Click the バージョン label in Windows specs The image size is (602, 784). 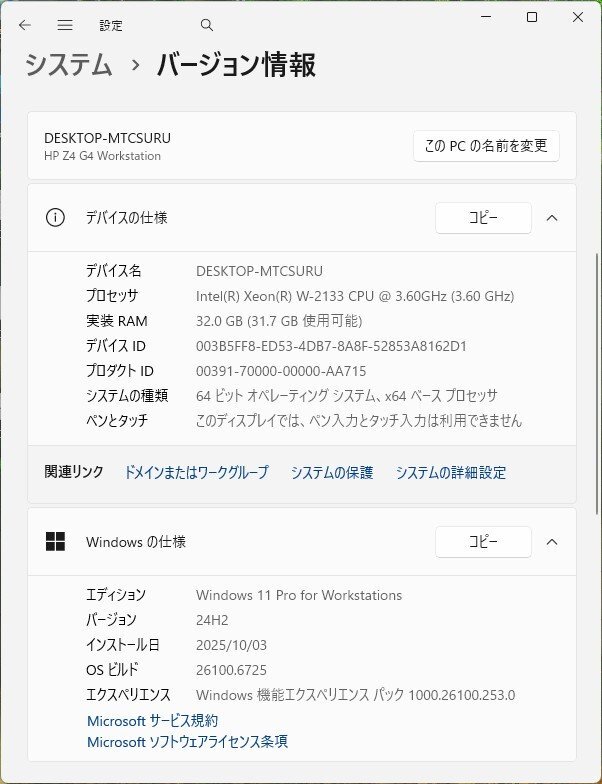[x=111, y=620]
